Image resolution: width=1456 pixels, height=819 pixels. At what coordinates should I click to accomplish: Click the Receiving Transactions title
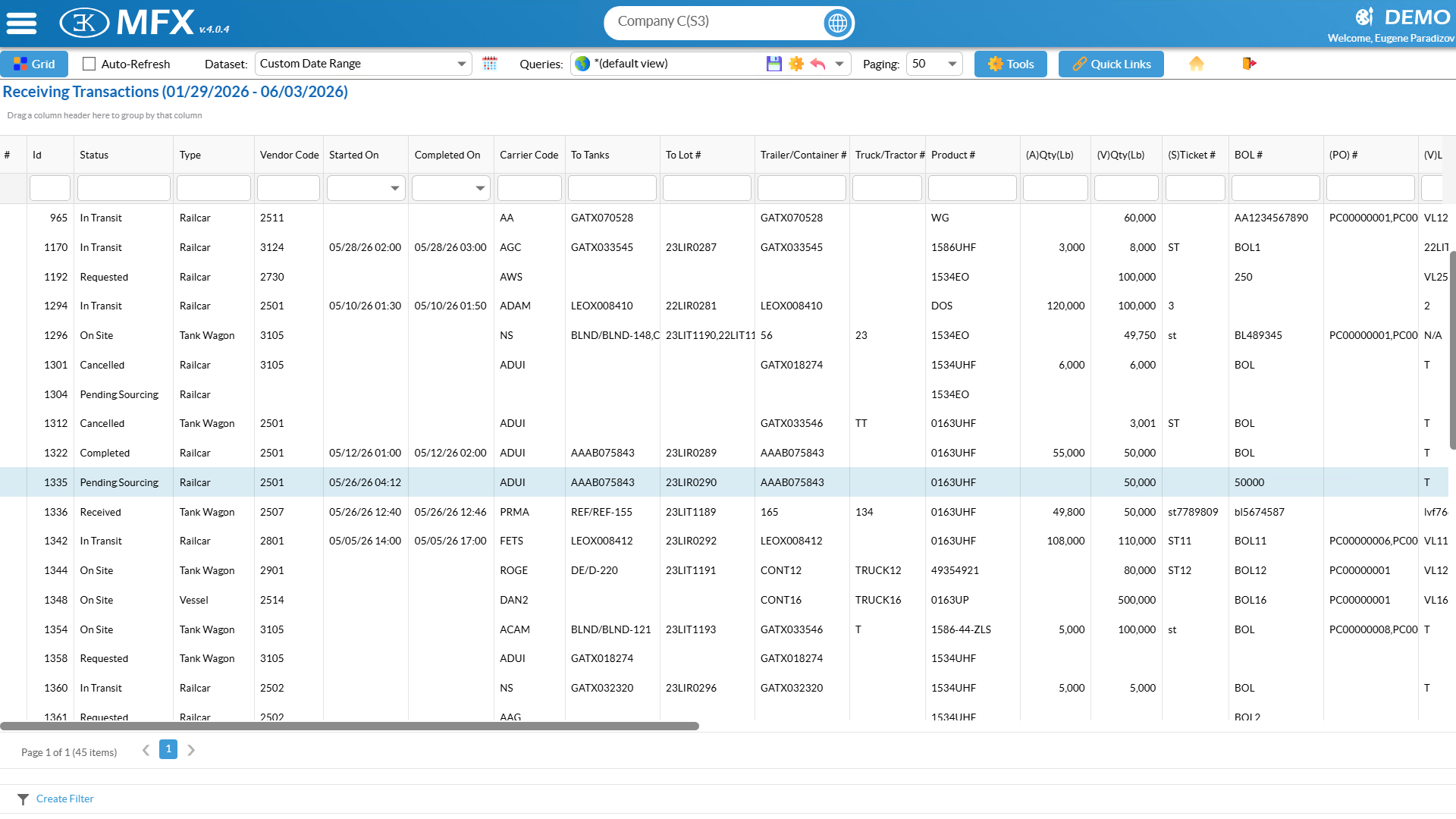tap(175, 92)
